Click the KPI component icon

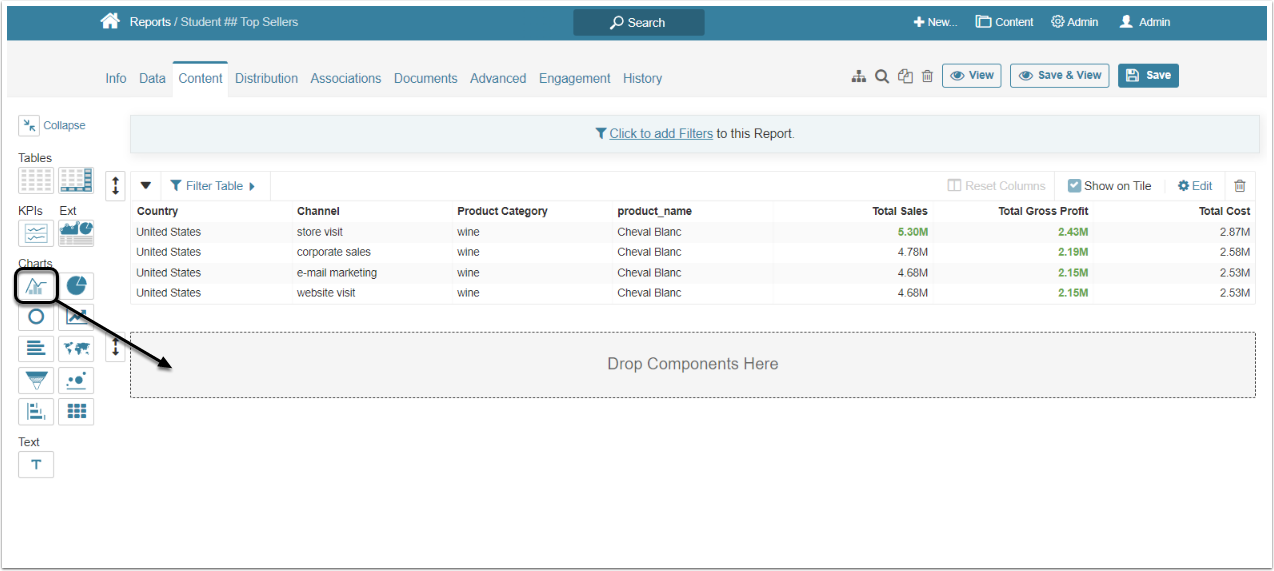36,233
